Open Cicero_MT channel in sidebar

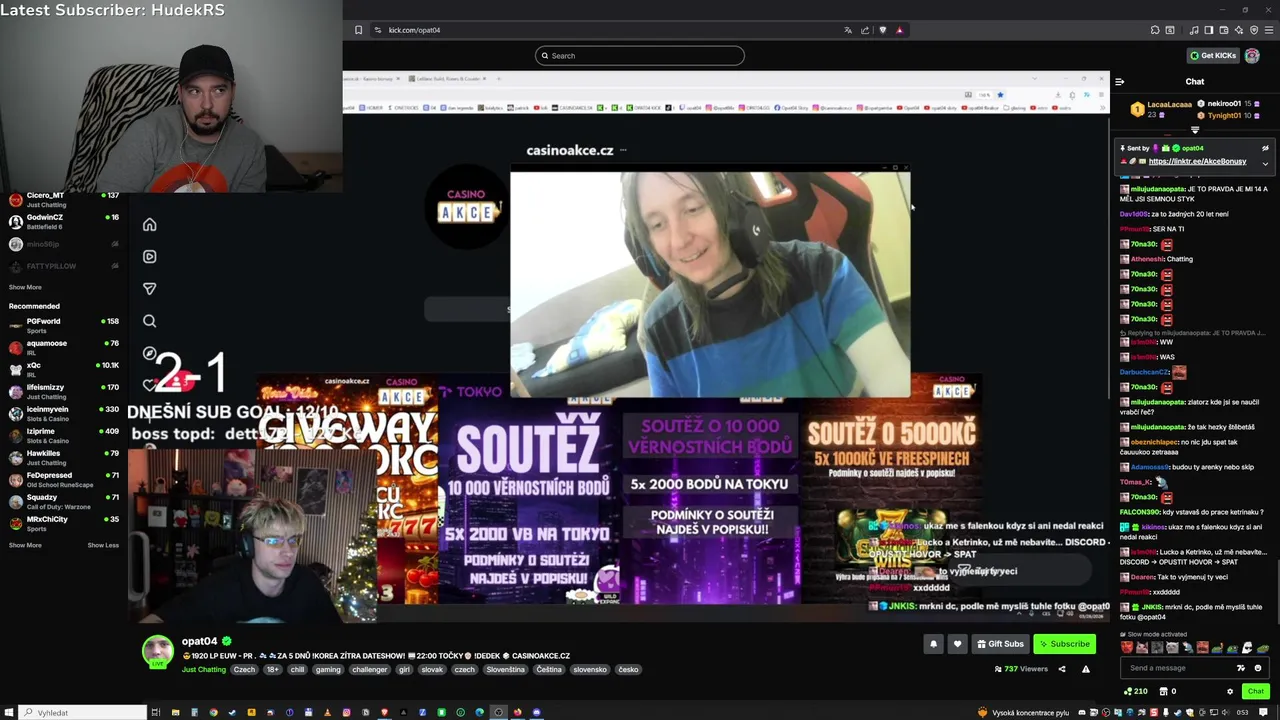(62, 199)
